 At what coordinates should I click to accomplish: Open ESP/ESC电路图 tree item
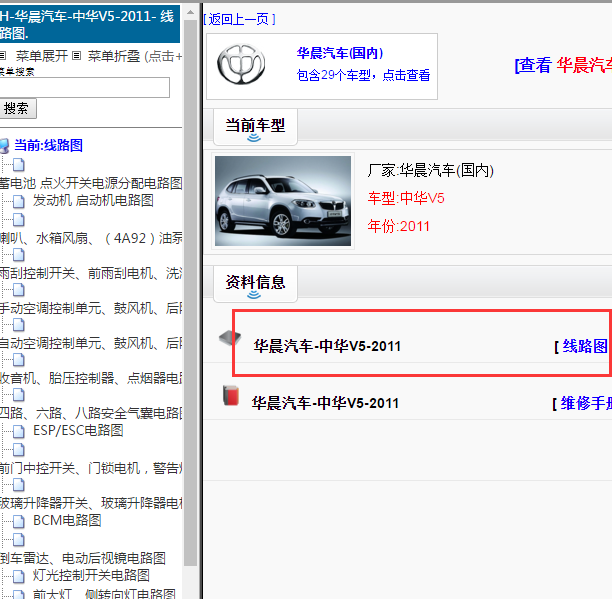(x=78, y=430)
